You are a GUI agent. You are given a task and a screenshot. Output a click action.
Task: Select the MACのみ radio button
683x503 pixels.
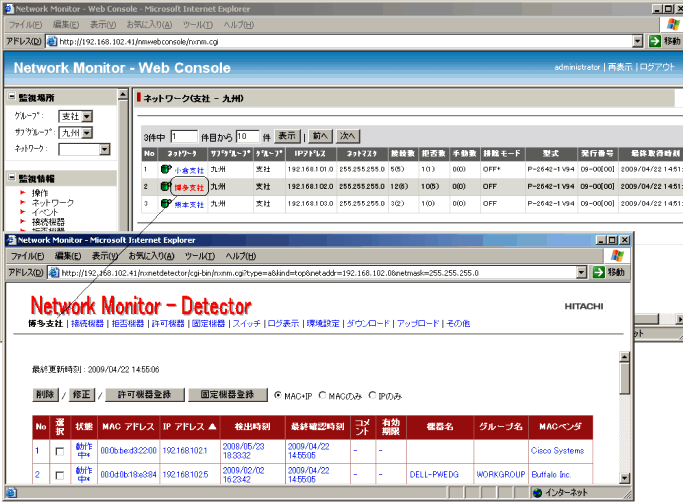coord(325,394)
